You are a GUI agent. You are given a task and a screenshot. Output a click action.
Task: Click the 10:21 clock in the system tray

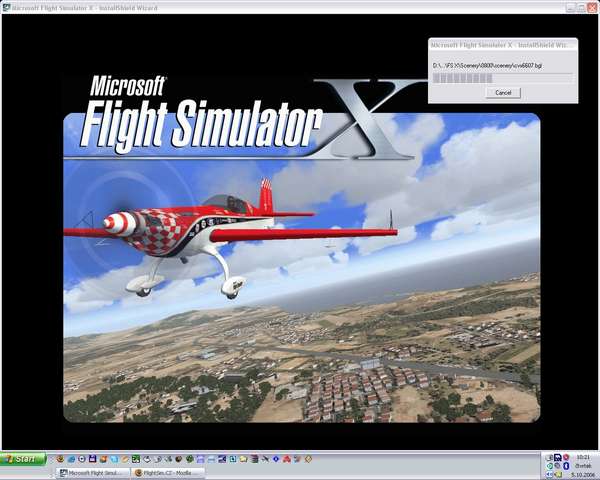pos(583,457)
